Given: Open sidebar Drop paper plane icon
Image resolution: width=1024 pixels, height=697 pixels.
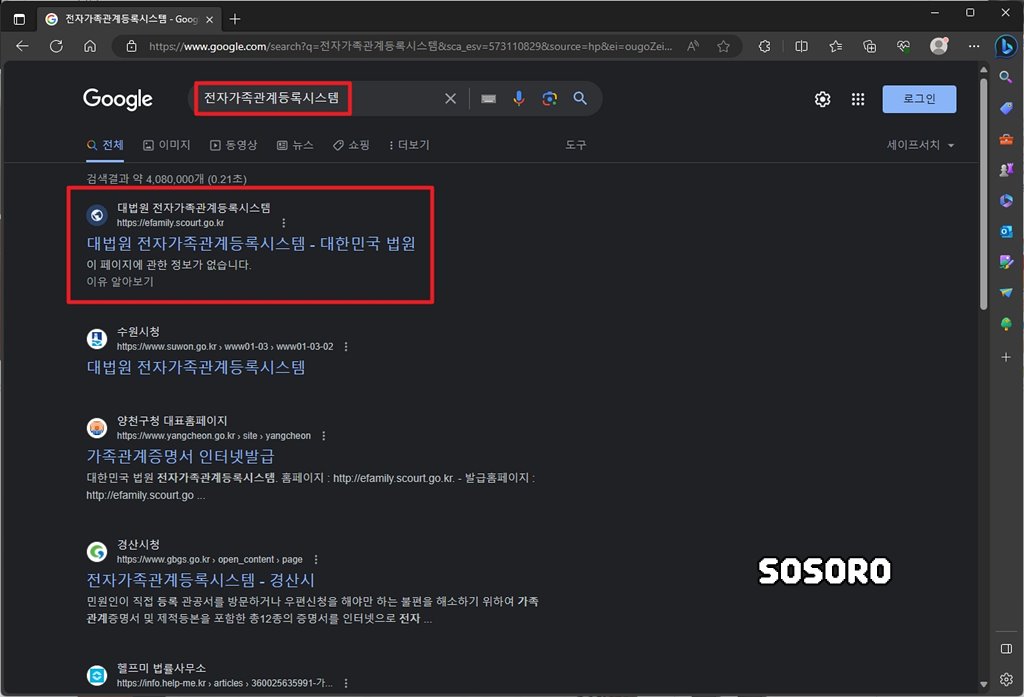Looking at the screenshot, I should [x=1006, y=293].
